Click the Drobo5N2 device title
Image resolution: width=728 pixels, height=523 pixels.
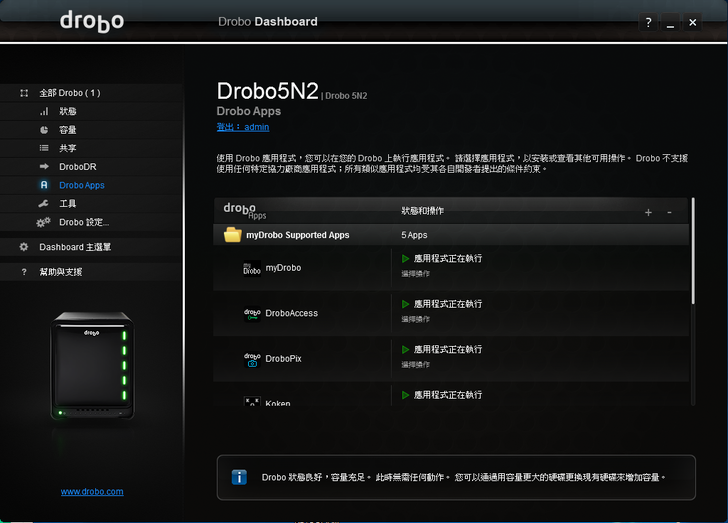point(268,91)
